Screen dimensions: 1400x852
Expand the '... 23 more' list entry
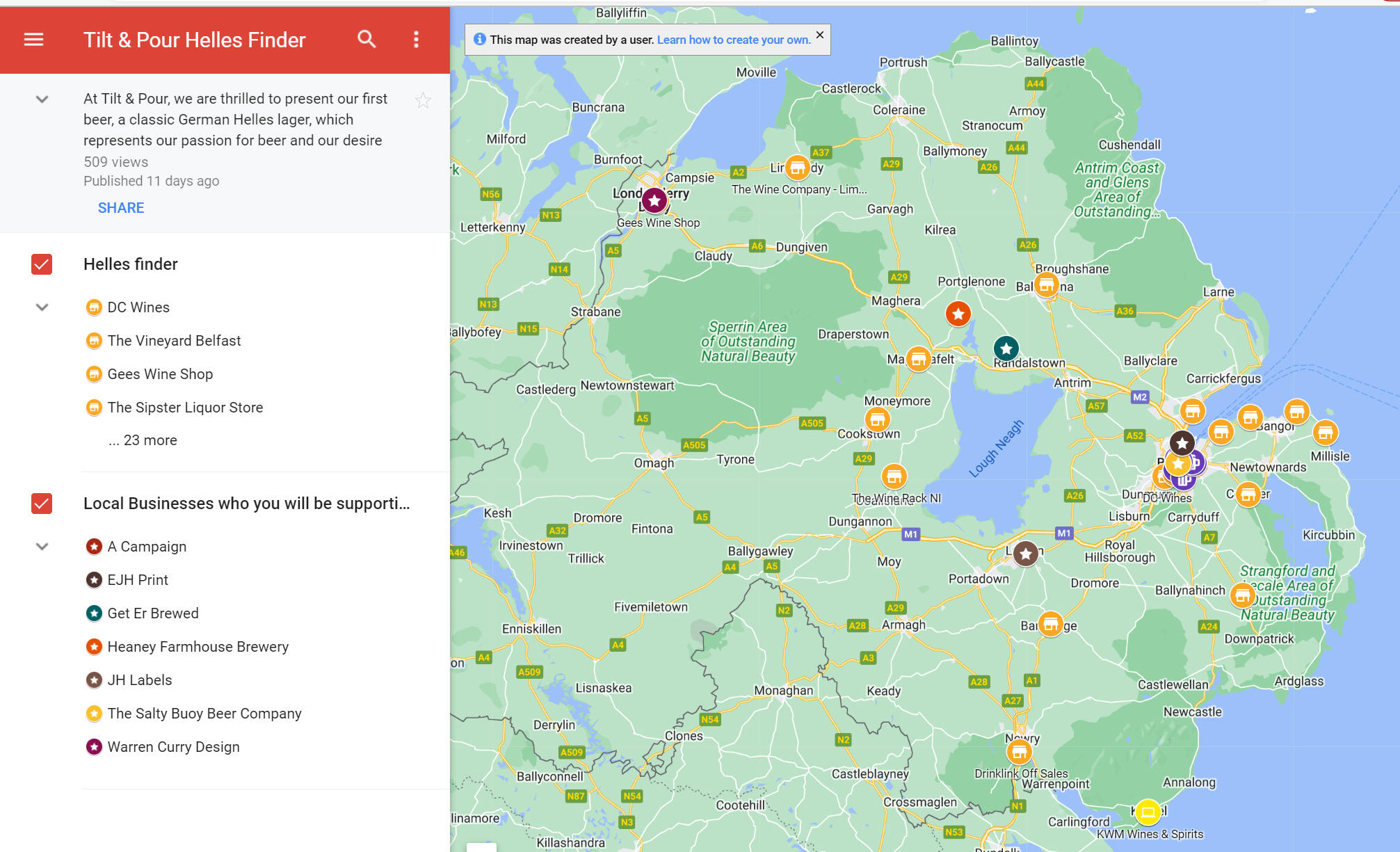(143, 440)
